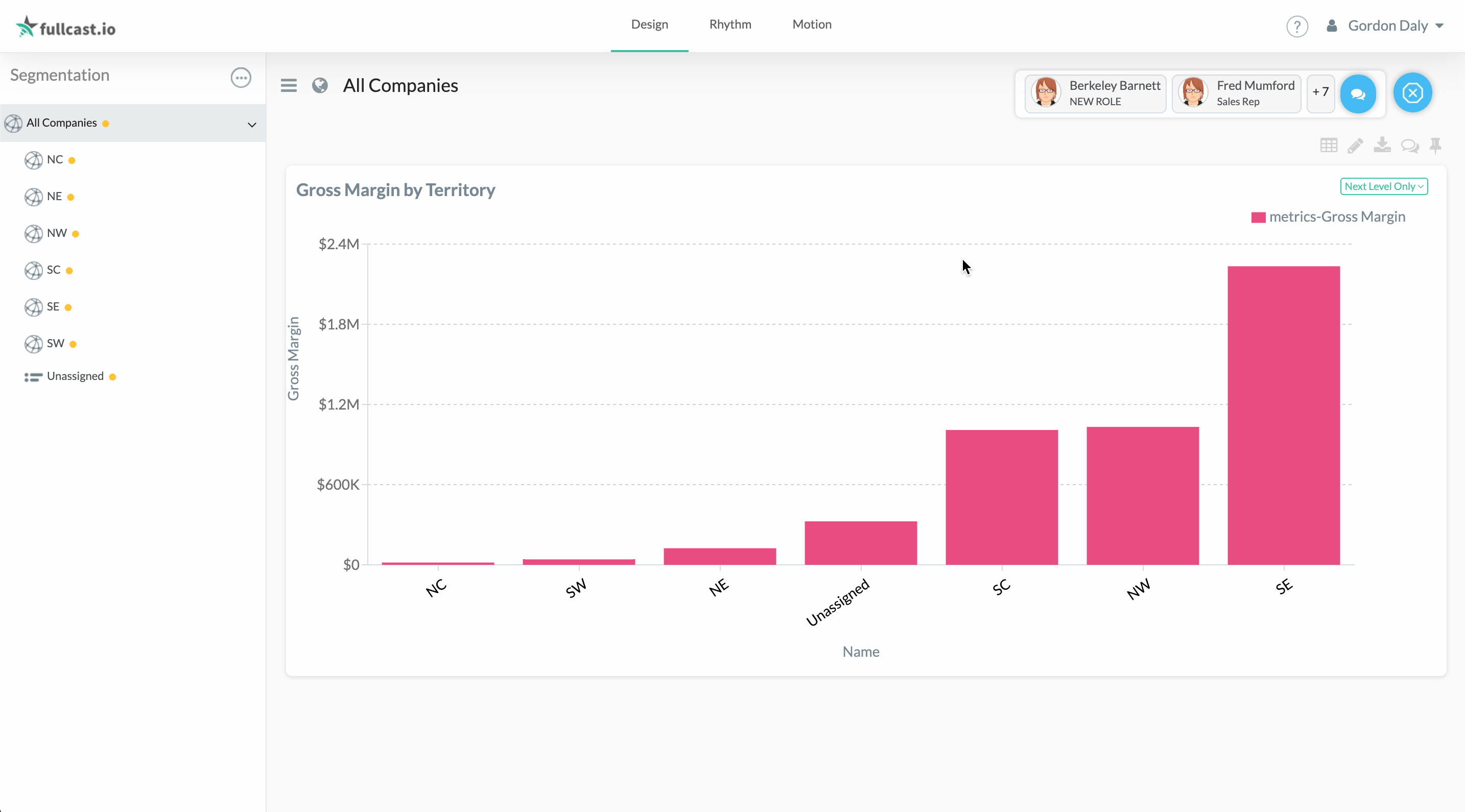
Task: Open the table view icon
Action: (x=1329, y=146)
